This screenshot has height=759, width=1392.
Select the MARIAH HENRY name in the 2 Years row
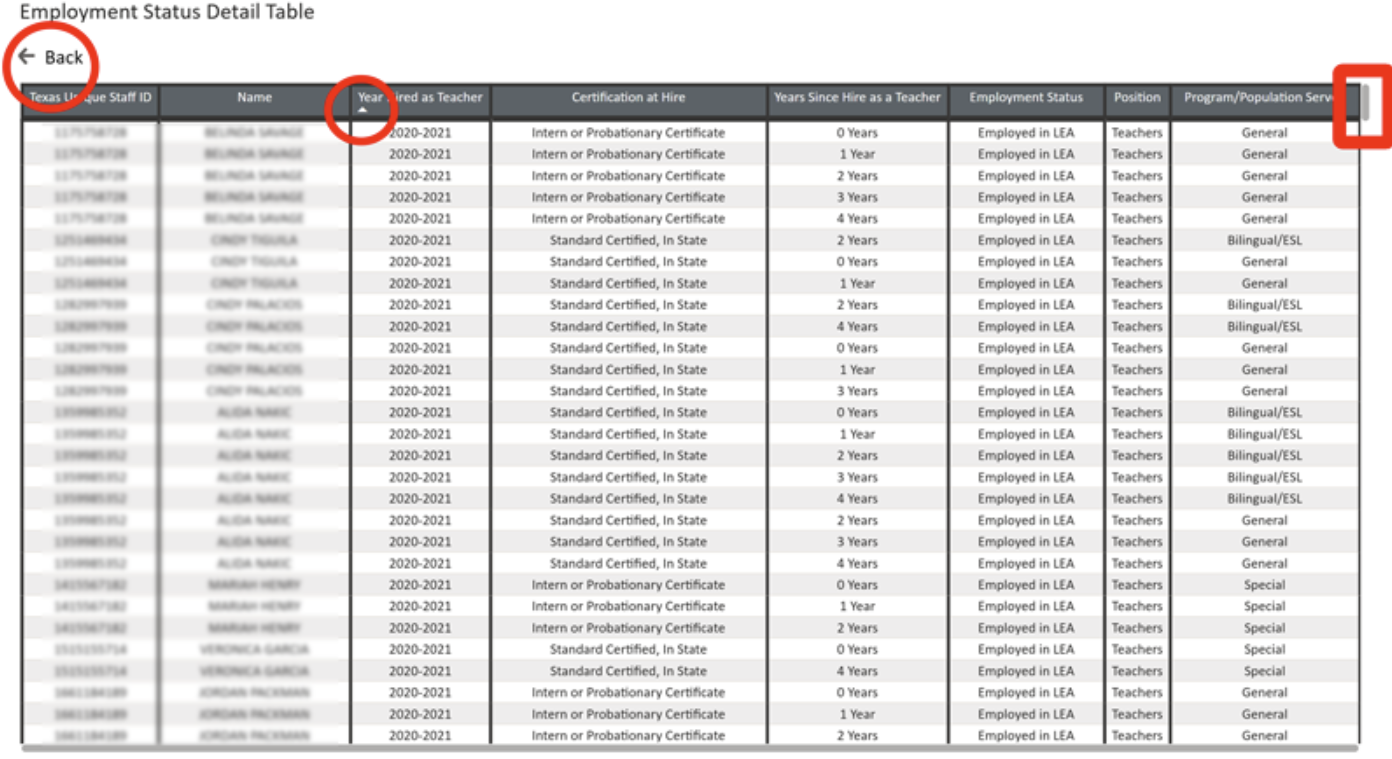(255, 628)
